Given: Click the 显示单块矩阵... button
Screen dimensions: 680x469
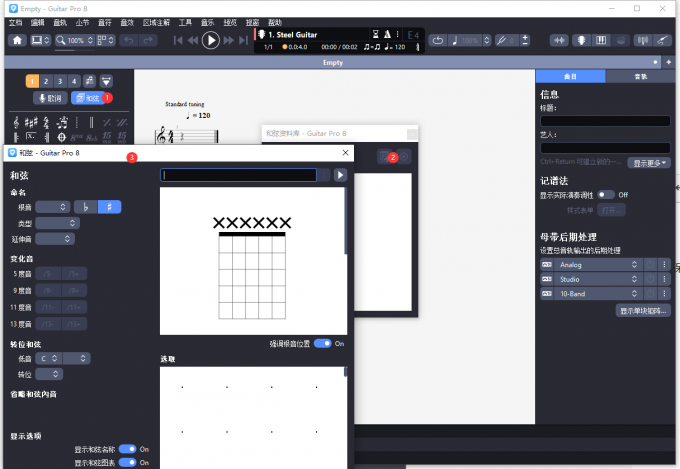Looking at the screenshot, I should 642,311.
